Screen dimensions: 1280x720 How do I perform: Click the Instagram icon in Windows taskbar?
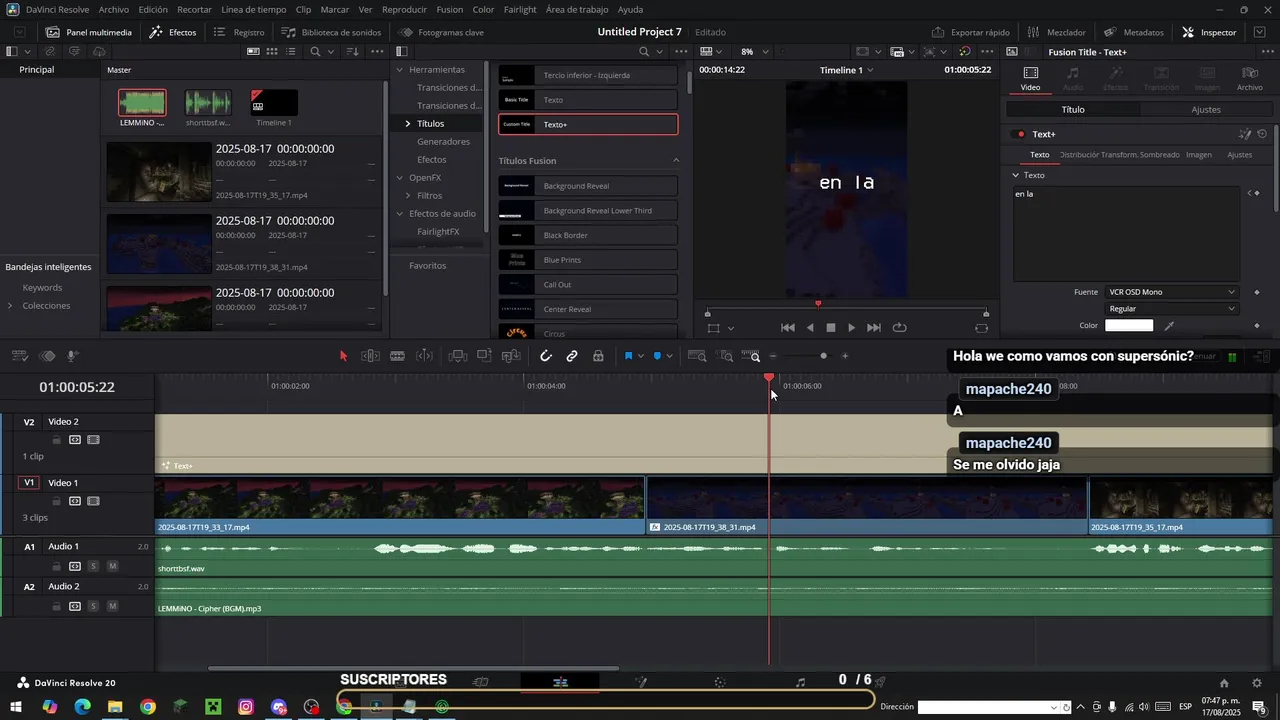tap(246, 707)
